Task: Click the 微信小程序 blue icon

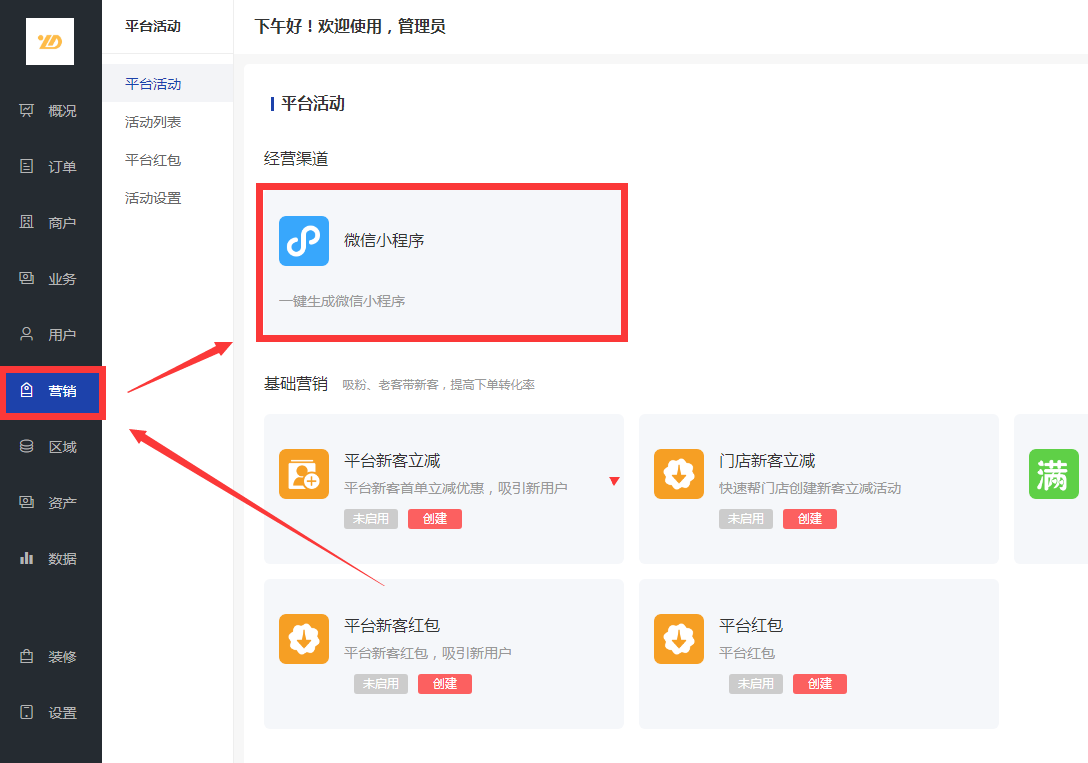Action: 304,241
